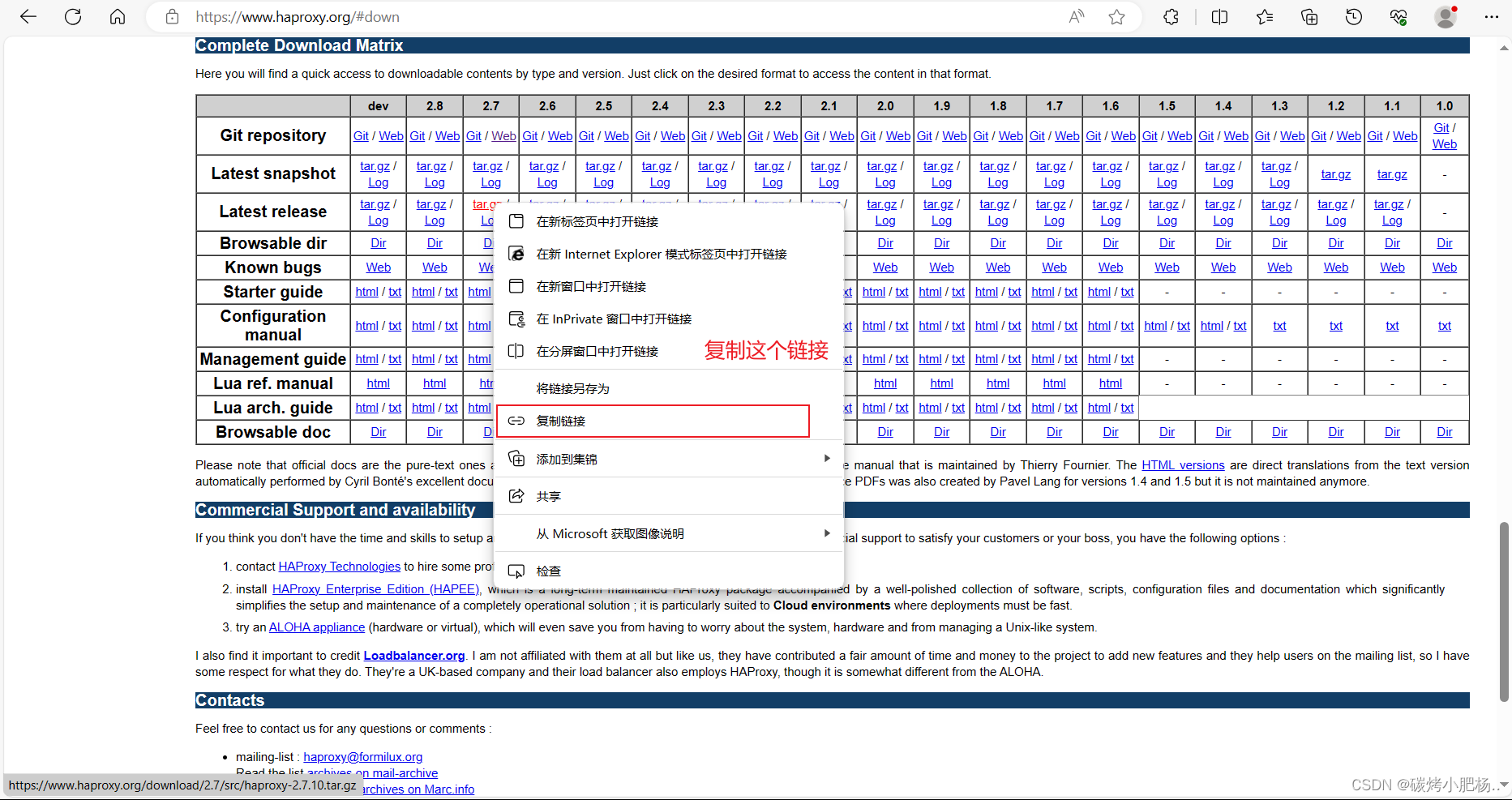The height and width of the screenshot is (800, 1512).
Task: View site info via the lock icon
Action: click(172, 16)
